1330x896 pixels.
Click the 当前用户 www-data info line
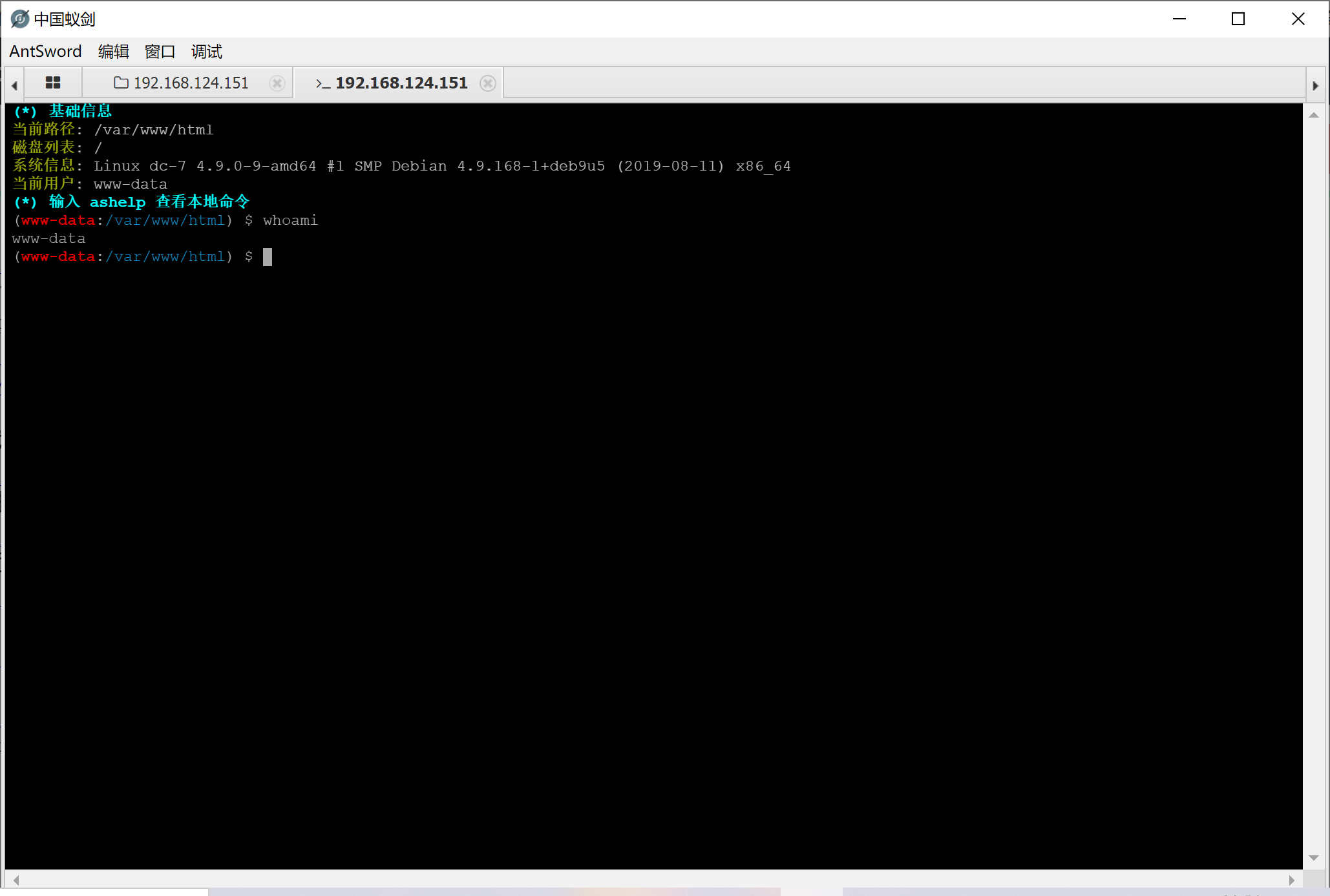point(90,184)
